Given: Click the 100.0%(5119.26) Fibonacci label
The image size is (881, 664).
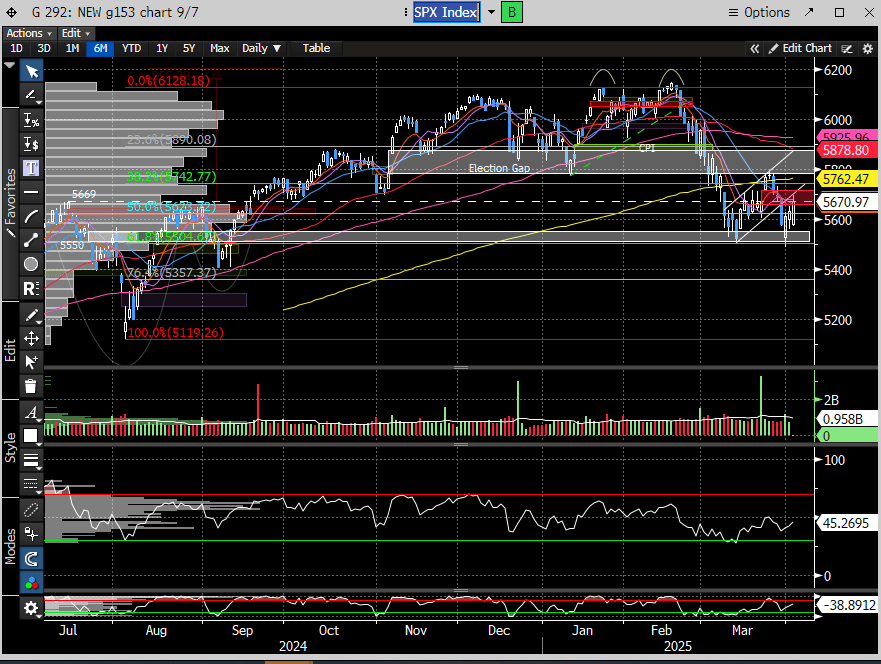Looking at the screenshot, I should [175, 333].
